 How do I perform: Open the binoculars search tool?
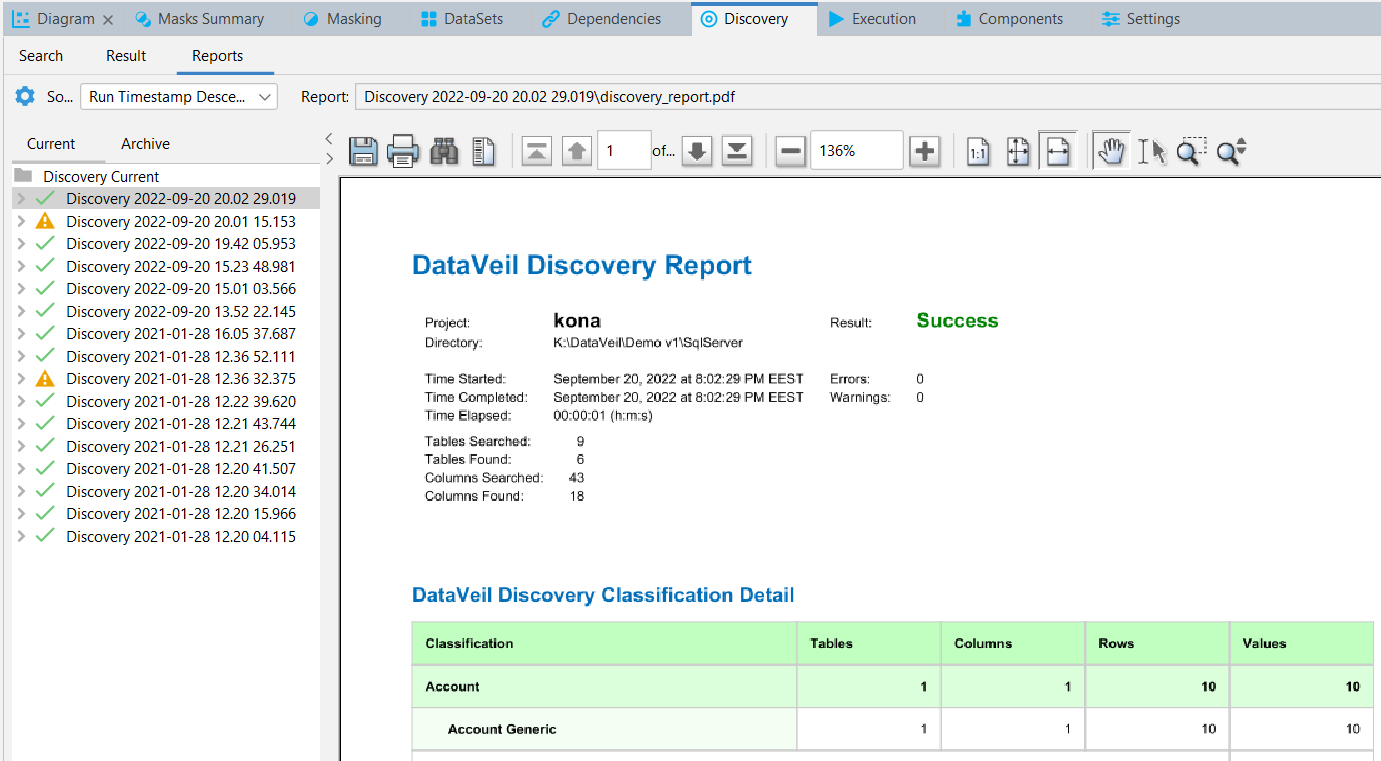[444, 151]
